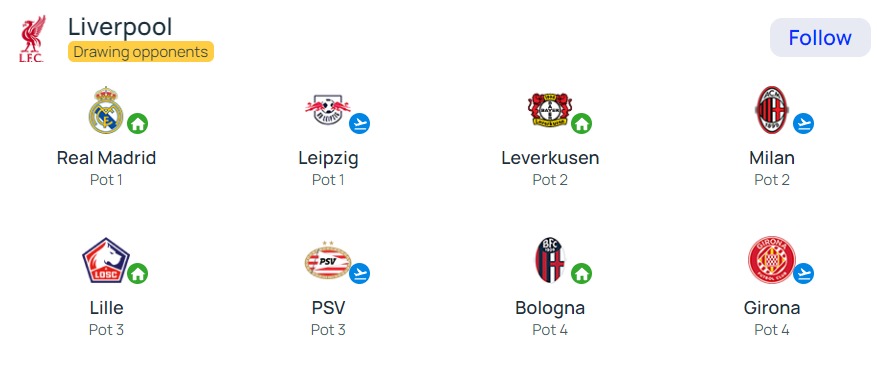Viewport: 877px width, 376px height.
Task: Click the away plane icon beside Milan
Action: pyautogui.click(x=804, y=124)
